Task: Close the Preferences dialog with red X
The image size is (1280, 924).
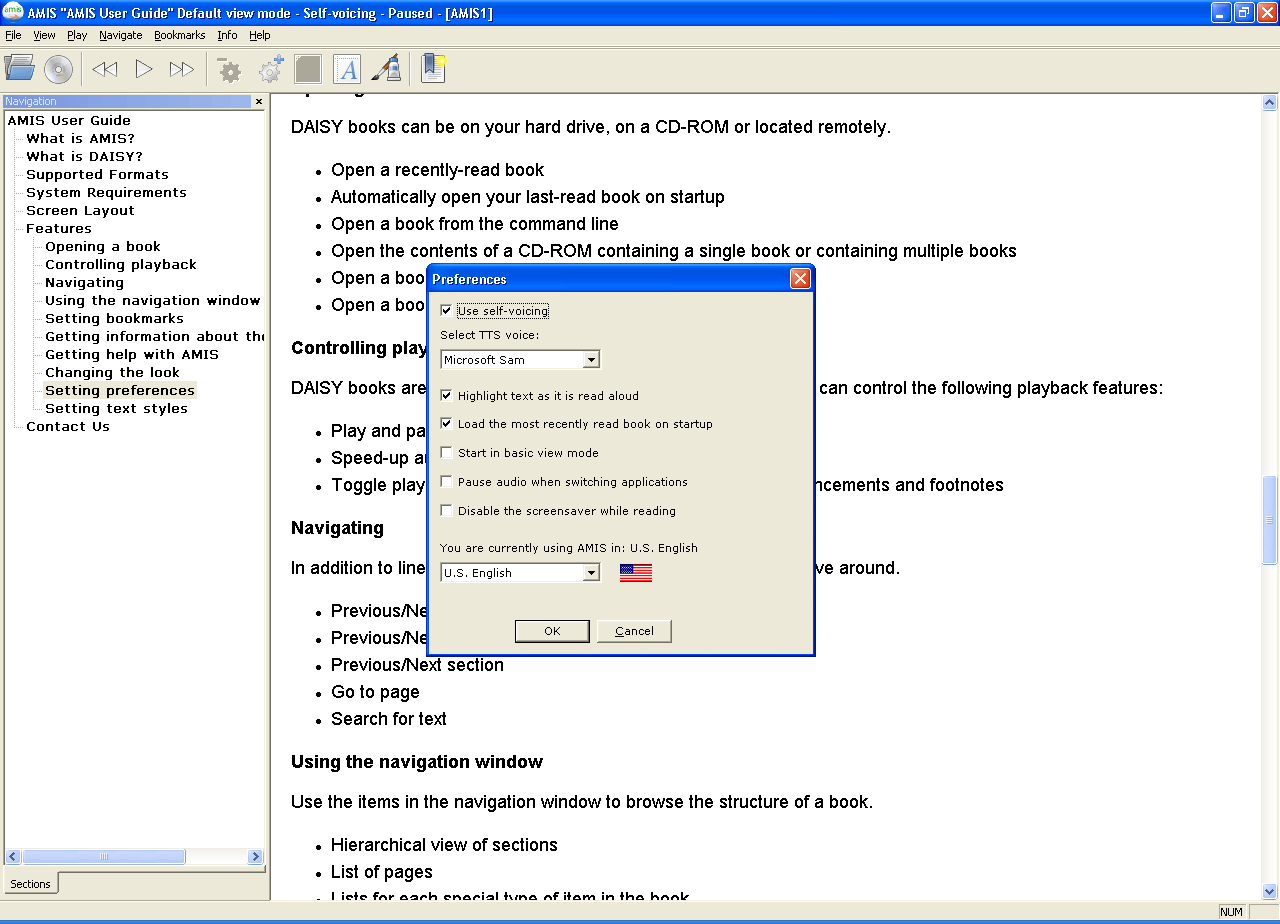Action: [800, 279]
